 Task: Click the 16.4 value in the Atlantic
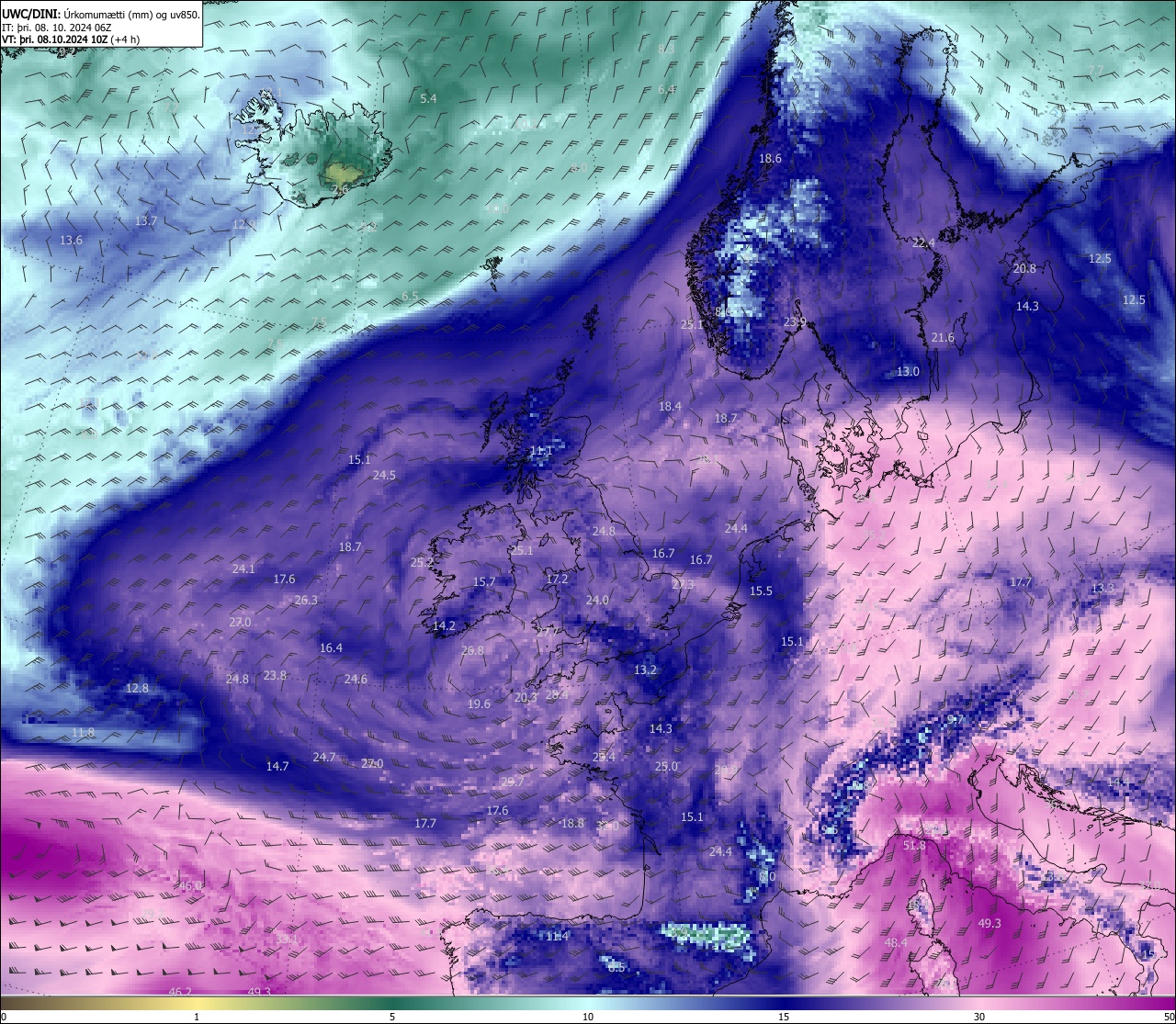pyautogui.click(x=331, y=647)
